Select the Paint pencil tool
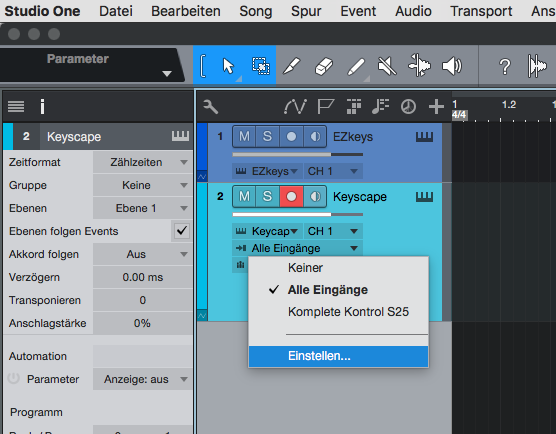Viewport: 556px width, 434px height. 356,66
